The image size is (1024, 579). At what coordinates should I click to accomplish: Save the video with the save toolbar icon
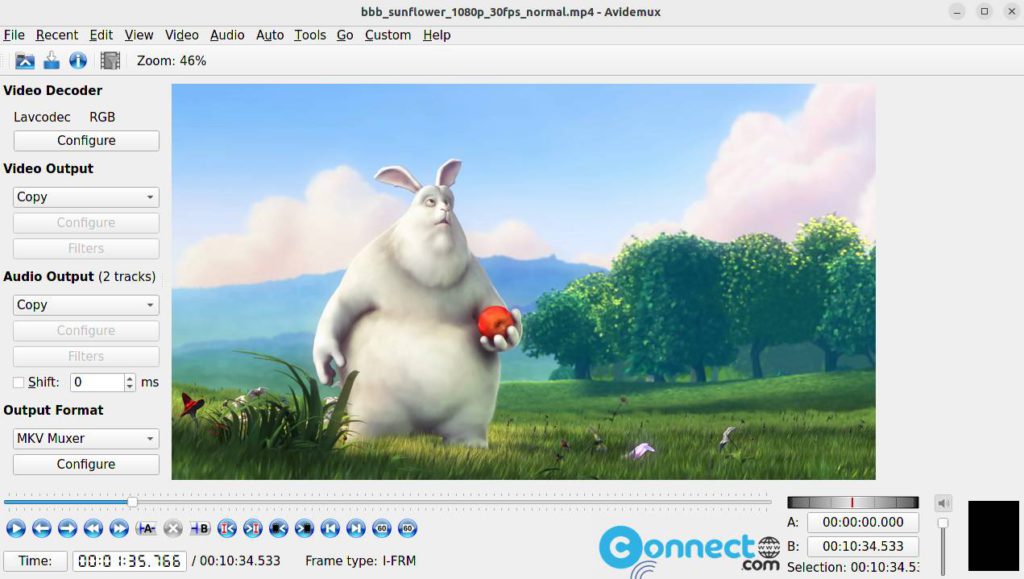(x=52, y=60)
